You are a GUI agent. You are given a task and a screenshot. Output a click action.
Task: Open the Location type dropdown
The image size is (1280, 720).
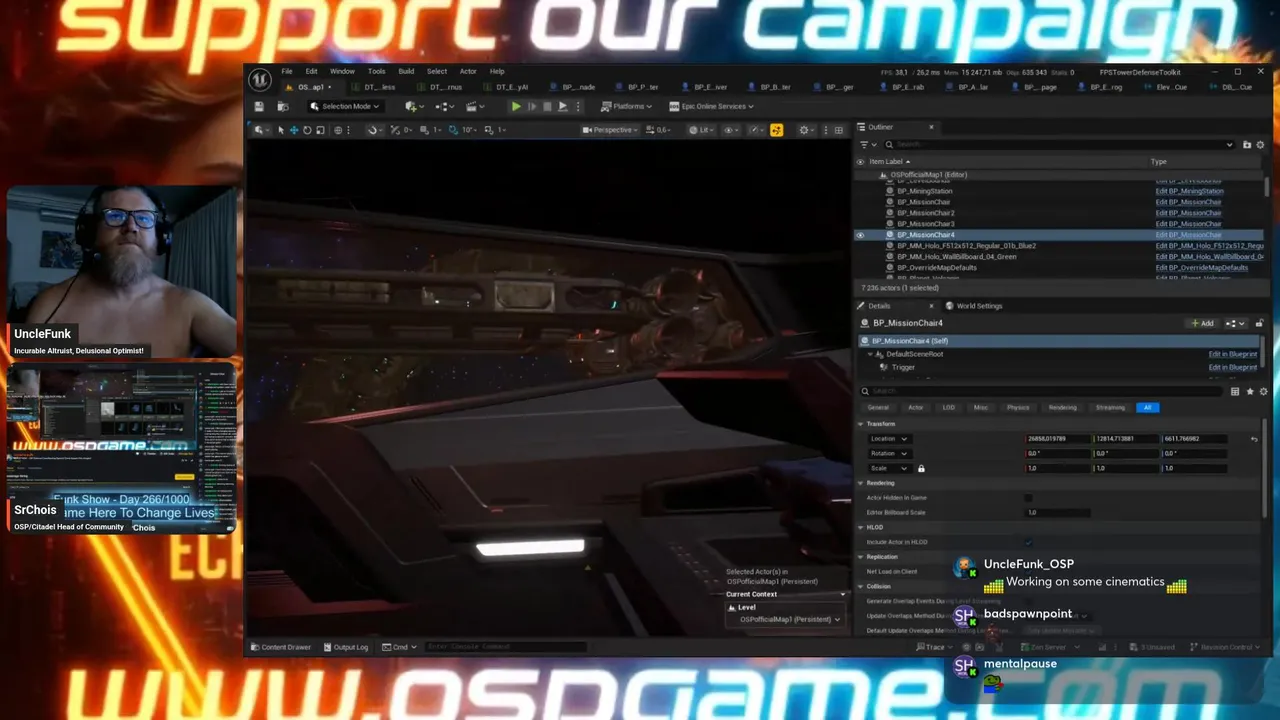pos(889,439)
